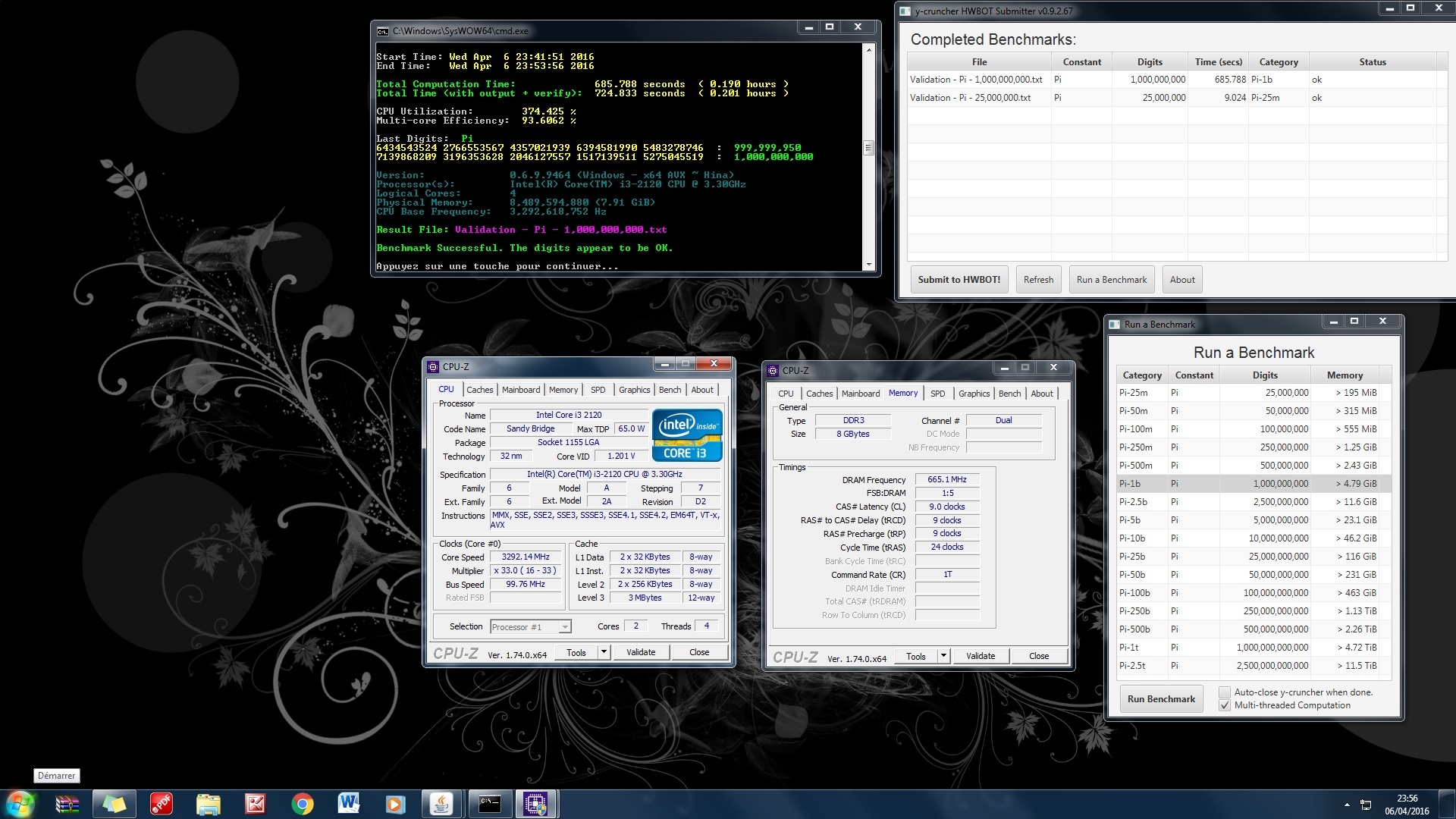Toggle Multi-threaded Computation checkbox

click(x=1224, y=705)
